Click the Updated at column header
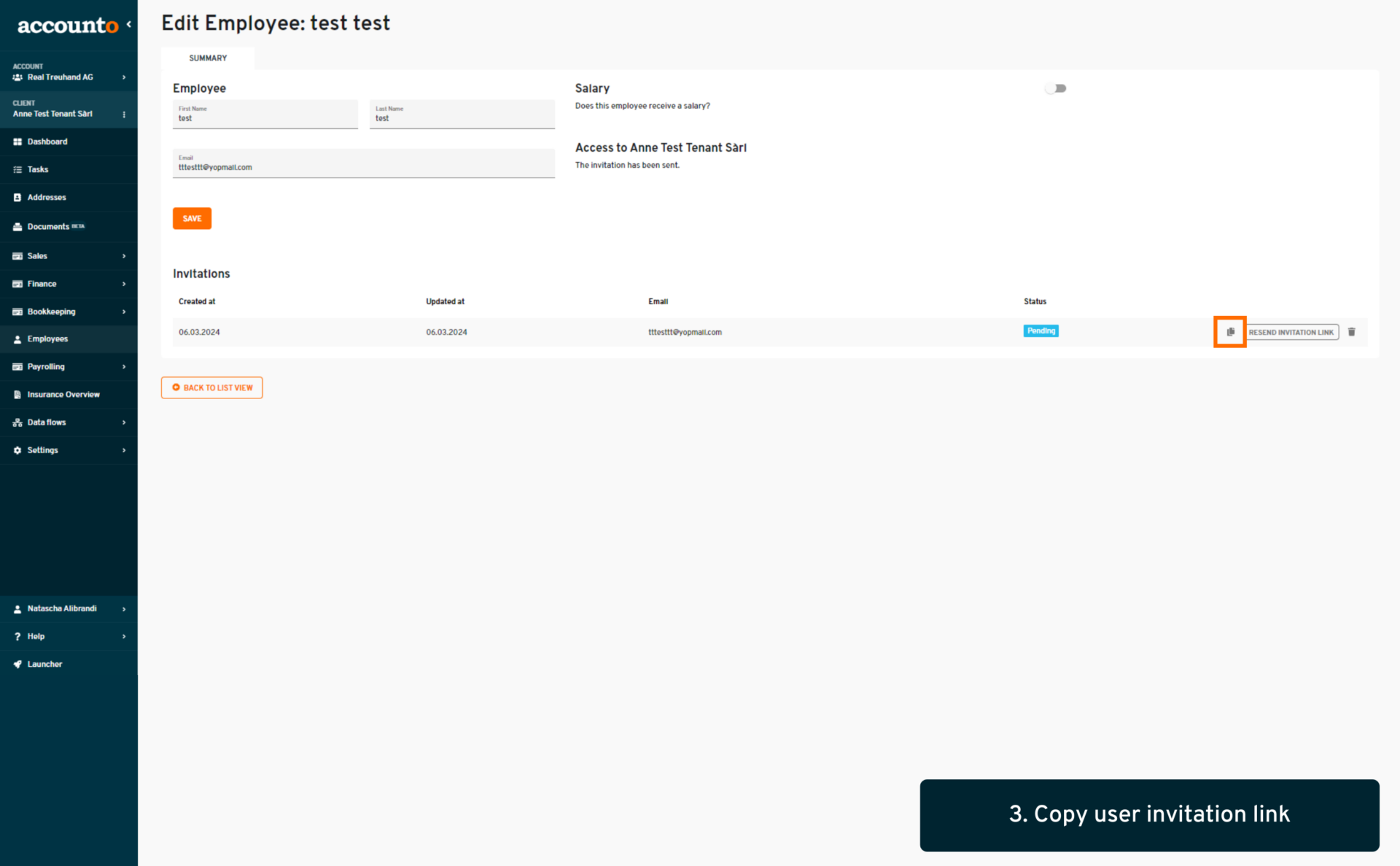Viewport: 1400px width, 866px height. (x=445, y=301)
